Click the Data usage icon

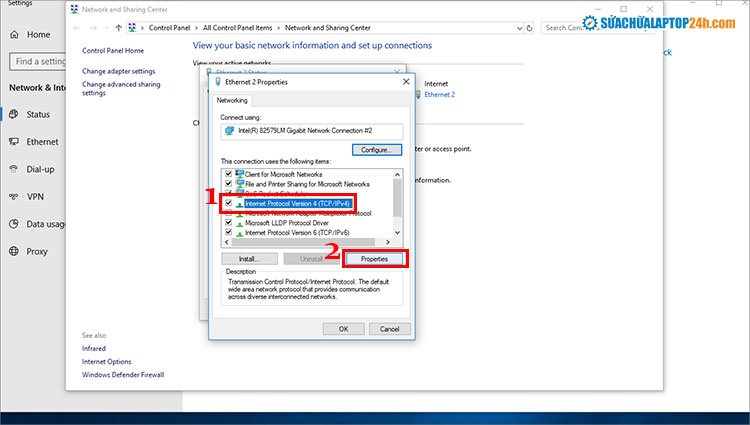[14, 225]
